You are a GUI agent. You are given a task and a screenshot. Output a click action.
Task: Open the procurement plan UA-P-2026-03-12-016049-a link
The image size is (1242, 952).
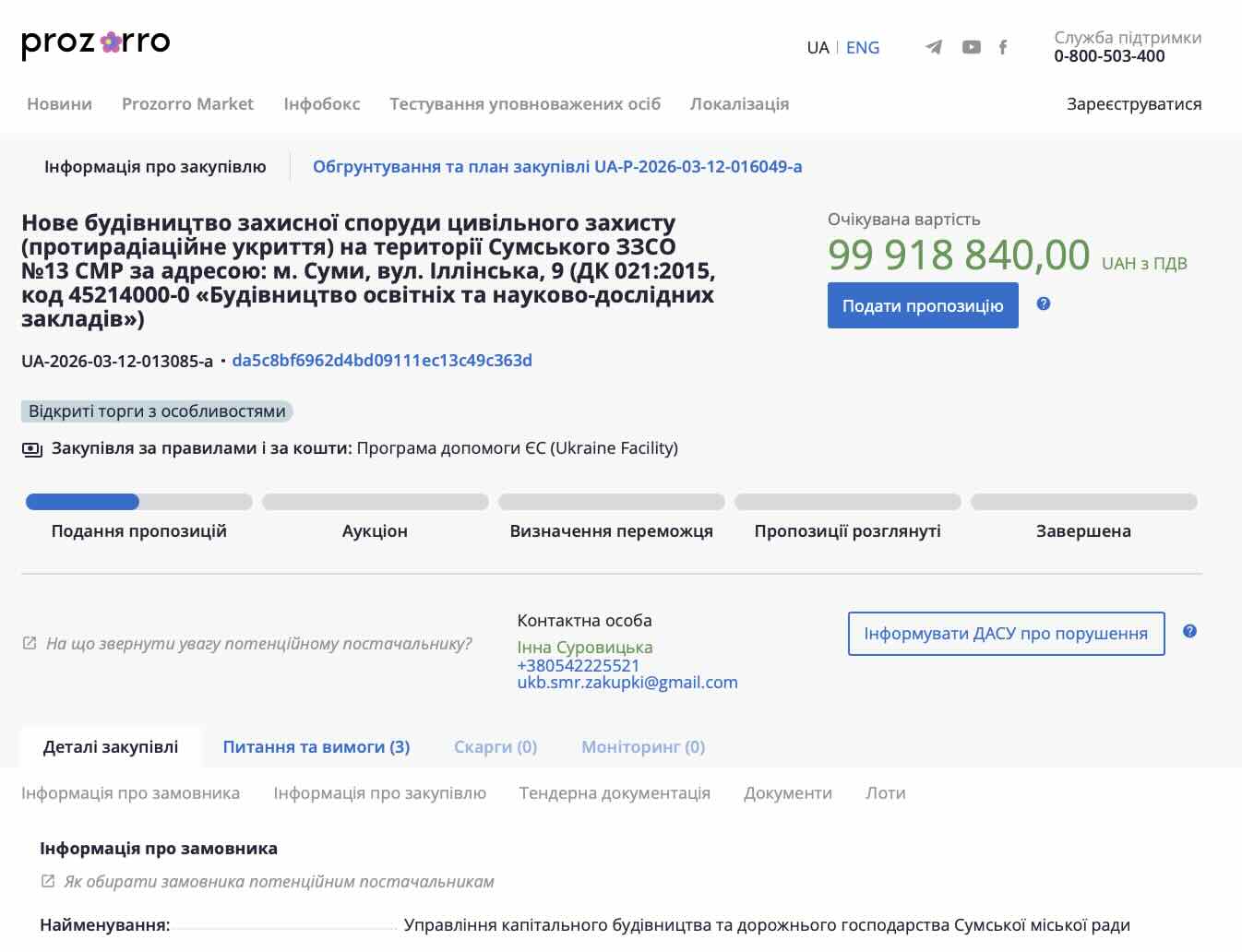(556, 167)
